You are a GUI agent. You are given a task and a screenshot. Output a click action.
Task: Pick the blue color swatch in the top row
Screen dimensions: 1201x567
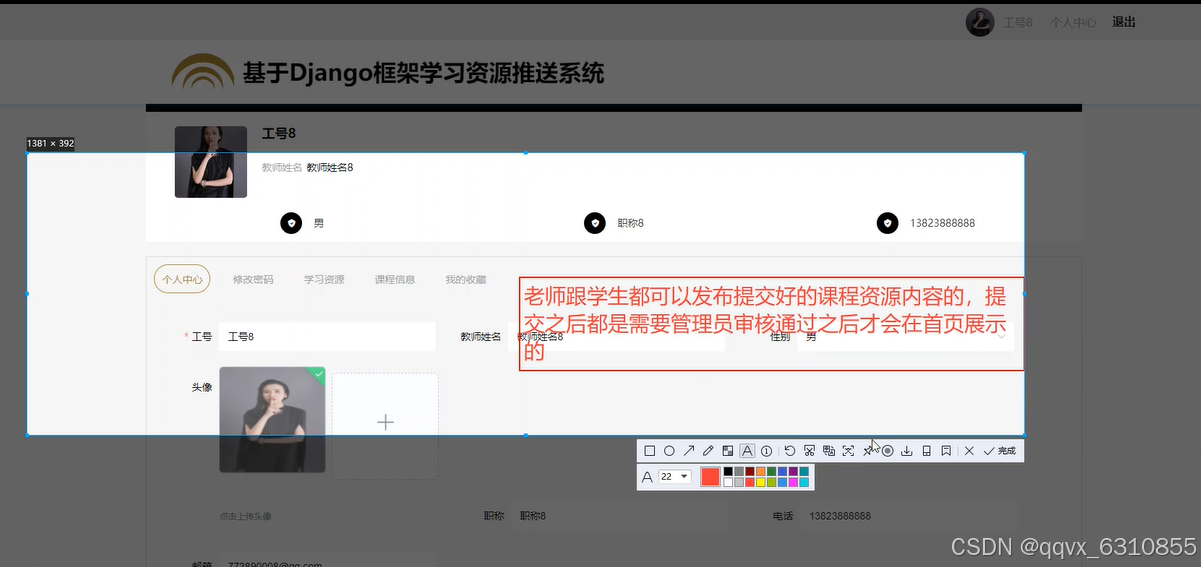pyautogui.click(x=782, y=471)
